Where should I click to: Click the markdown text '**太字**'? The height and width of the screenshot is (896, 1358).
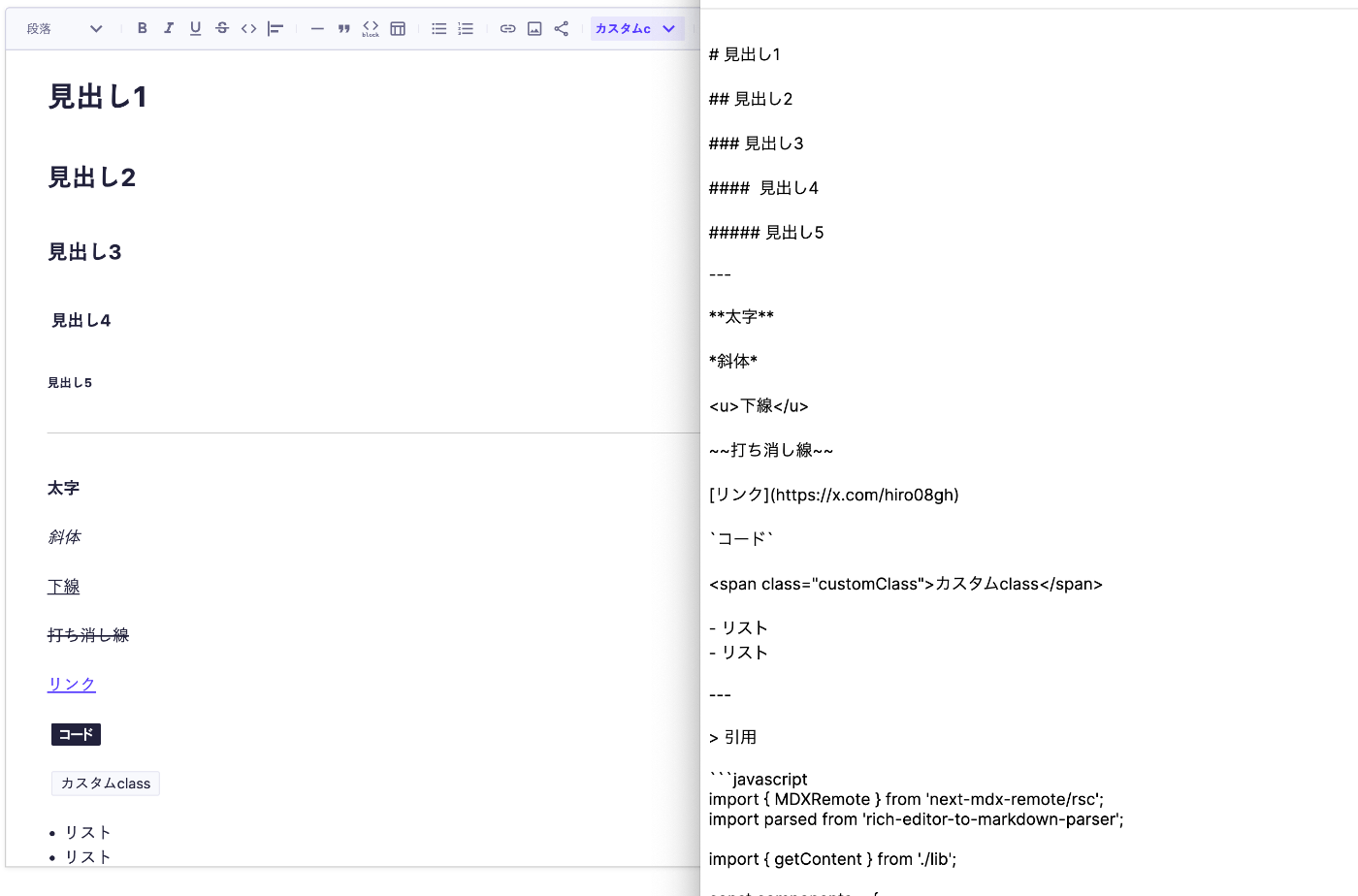(742, 316)
